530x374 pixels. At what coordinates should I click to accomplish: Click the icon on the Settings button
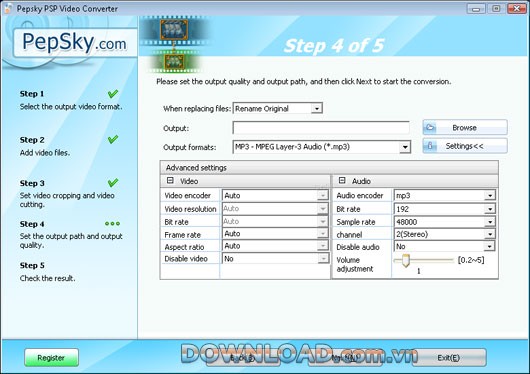430,146
